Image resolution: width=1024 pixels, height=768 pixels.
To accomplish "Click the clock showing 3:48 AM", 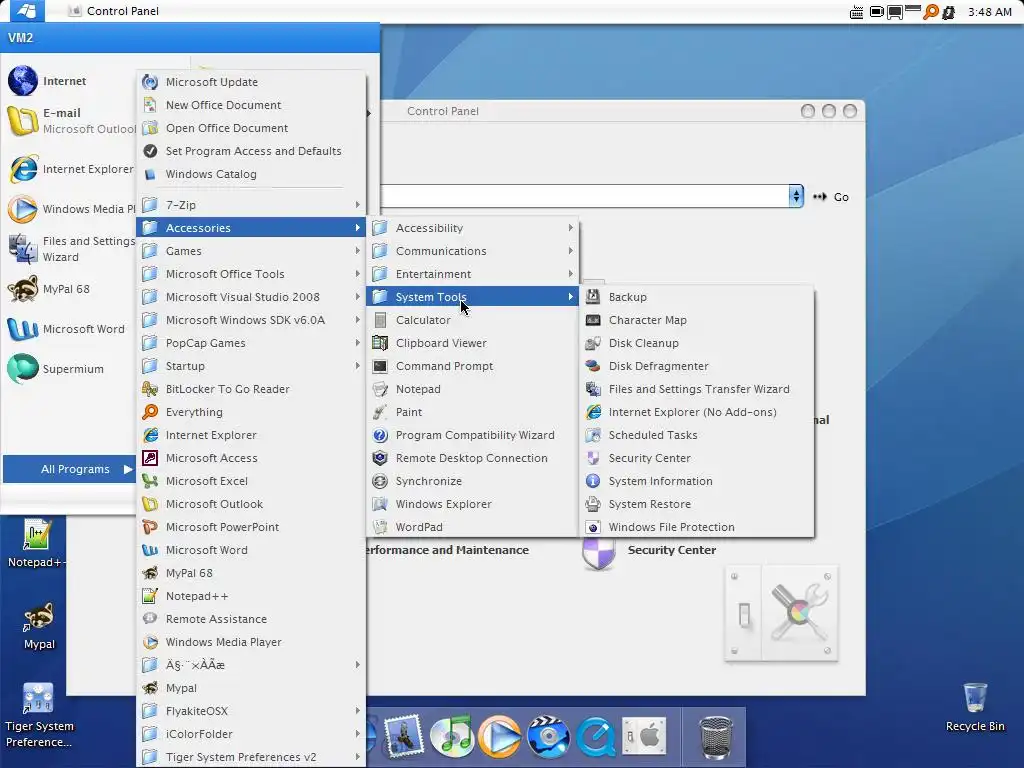I will click(989, 12).
